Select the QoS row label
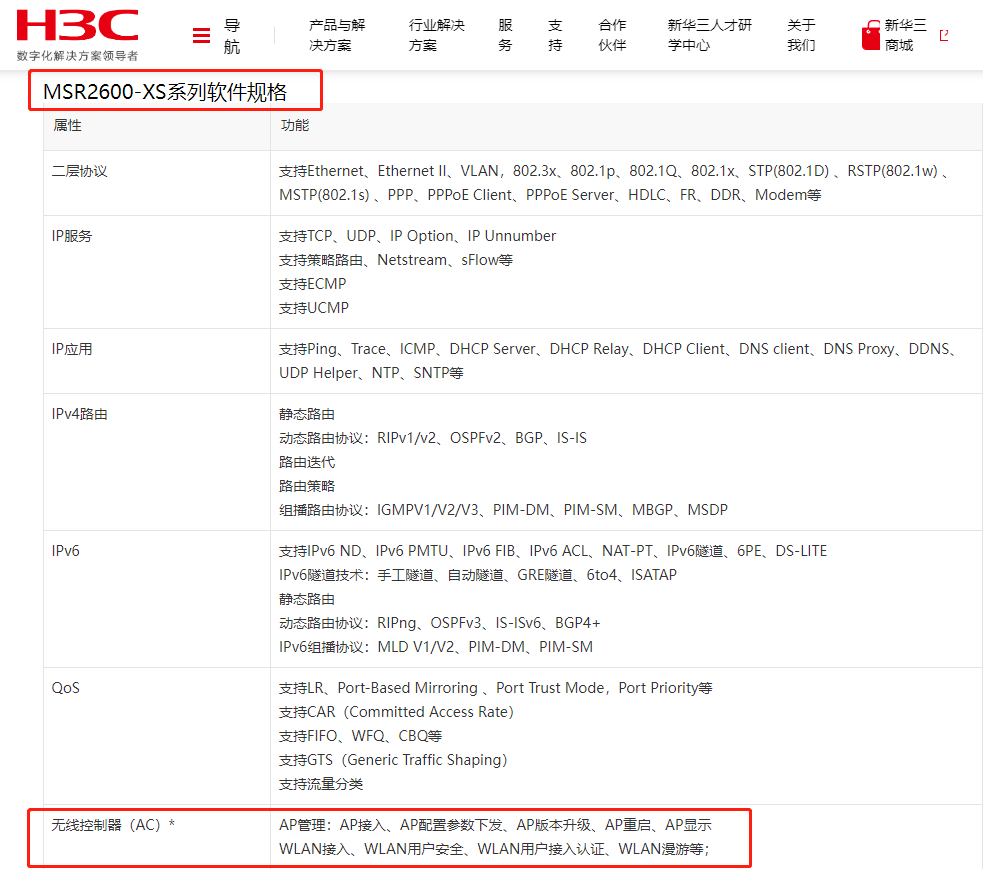983x869 pixels. [x=65, y=688]
